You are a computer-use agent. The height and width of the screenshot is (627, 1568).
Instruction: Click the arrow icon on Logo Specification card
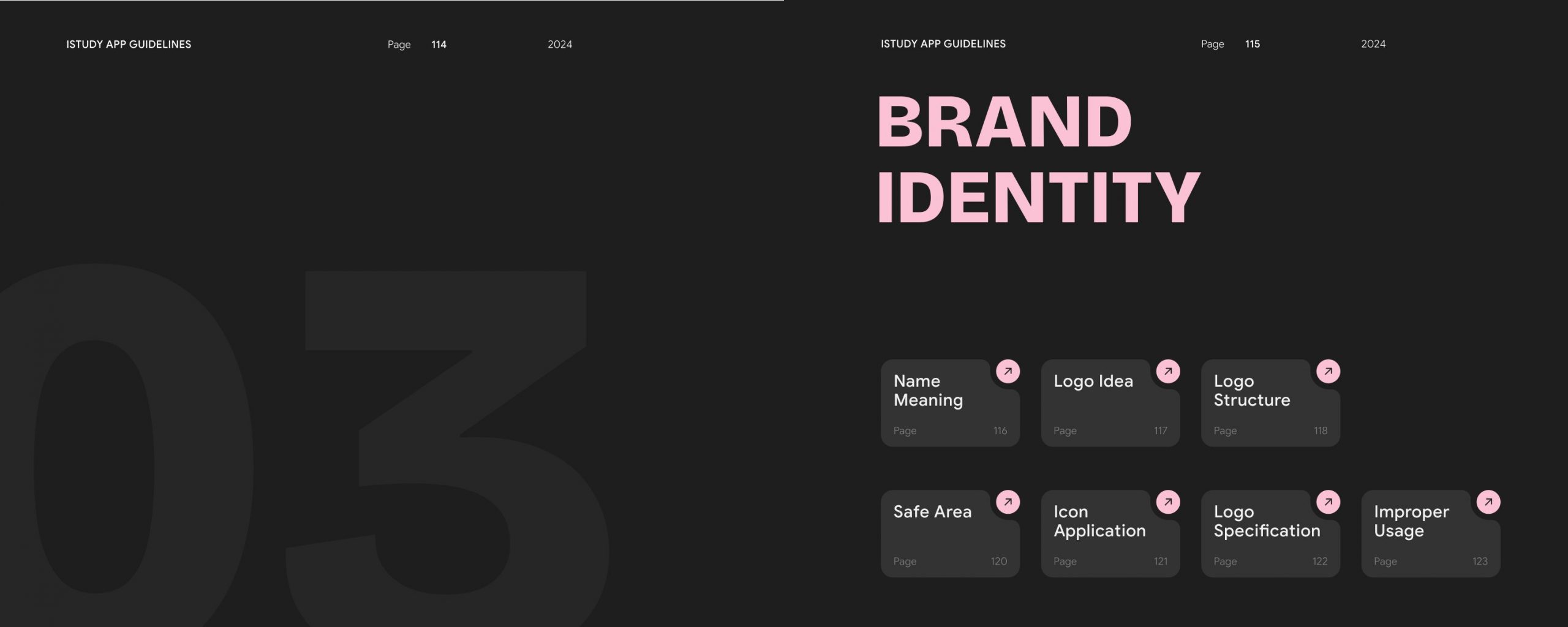tap(1329, 502)
